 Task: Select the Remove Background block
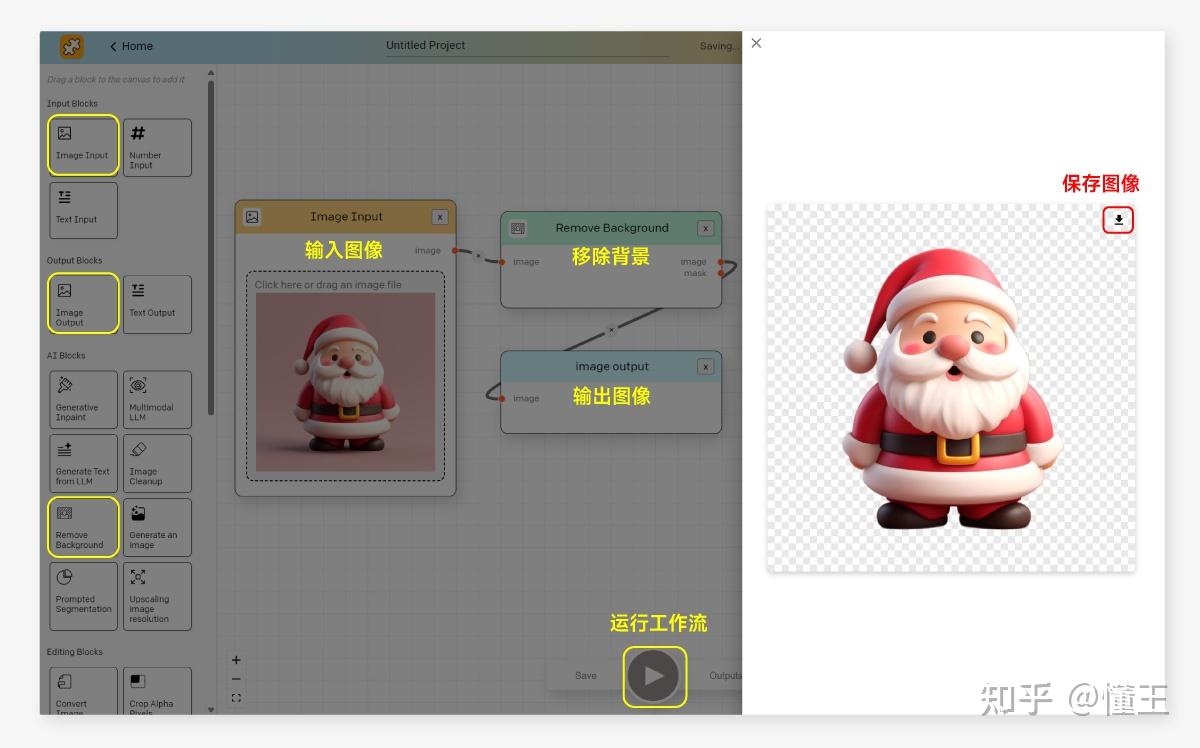click(x=83, y=527)
